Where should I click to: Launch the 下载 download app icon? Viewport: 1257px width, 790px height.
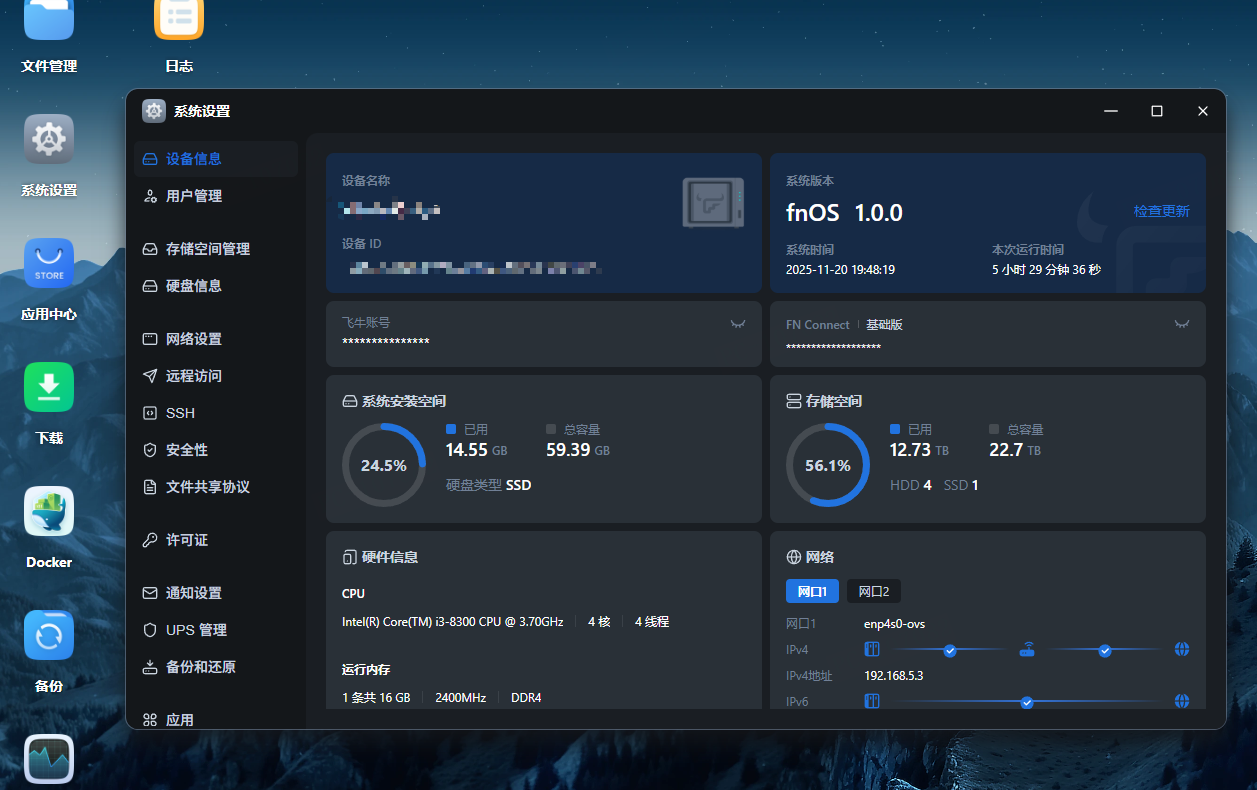click(x=49, y=388)
